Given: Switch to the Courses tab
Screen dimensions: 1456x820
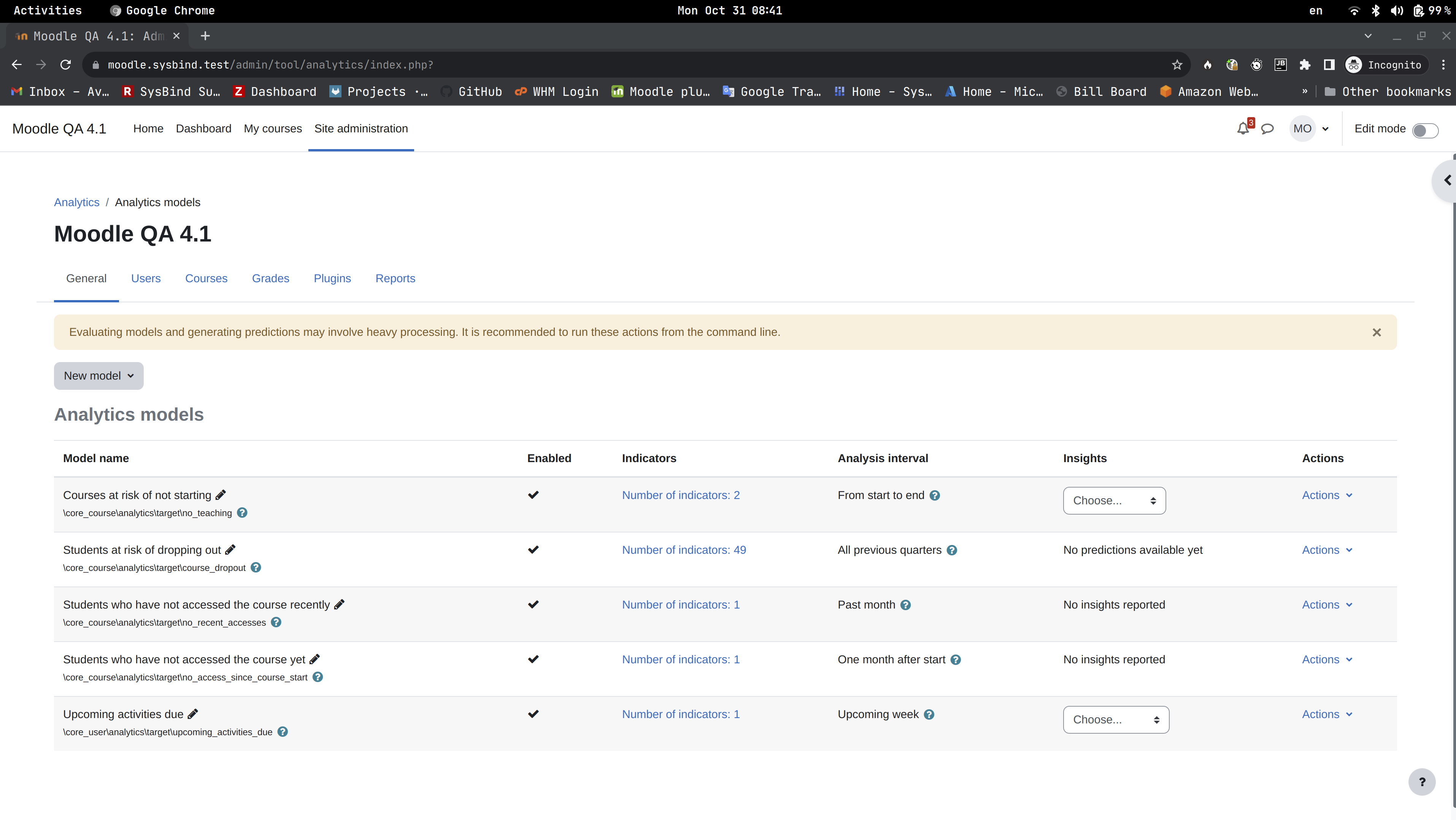Looking at the screenshot, I should coord(206,279).
